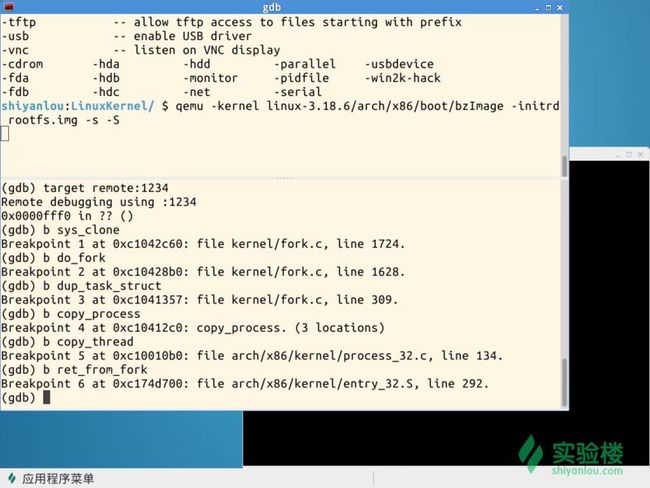650x488 pixels.
Task: Focus the black QEMU display area
Action: point(446,438)
